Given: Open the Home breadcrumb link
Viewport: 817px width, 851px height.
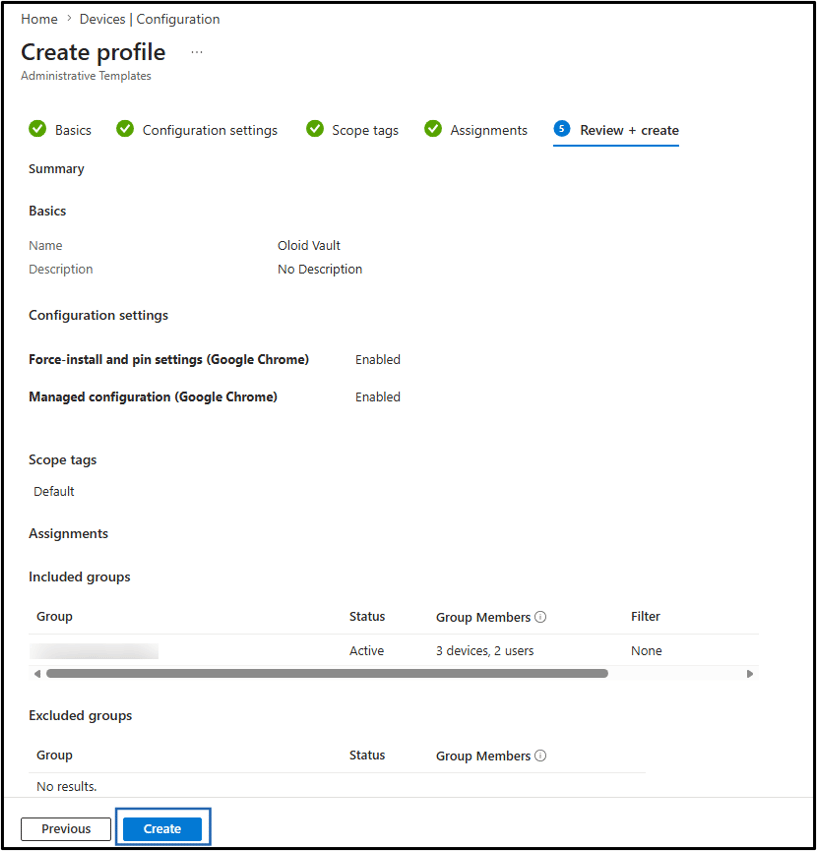Looking at the screenshot, I should click(39, 19).
